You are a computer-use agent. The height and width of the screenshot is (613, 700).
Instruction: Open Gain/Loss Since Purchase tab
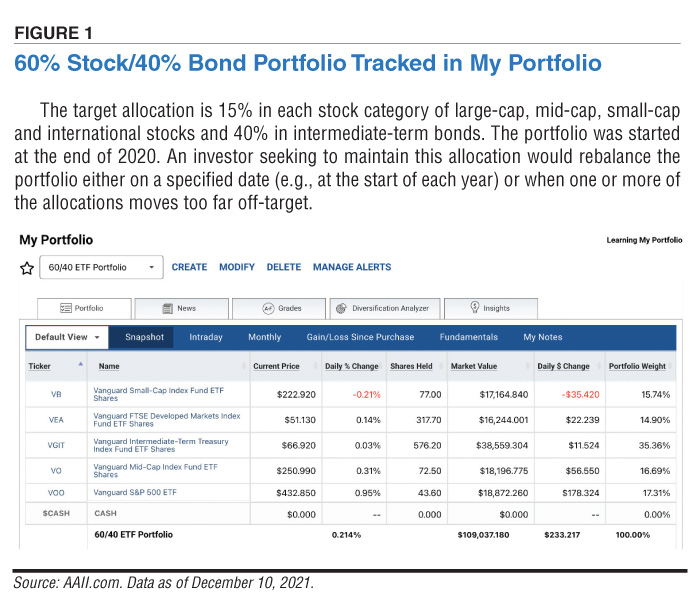pos(360,337)
